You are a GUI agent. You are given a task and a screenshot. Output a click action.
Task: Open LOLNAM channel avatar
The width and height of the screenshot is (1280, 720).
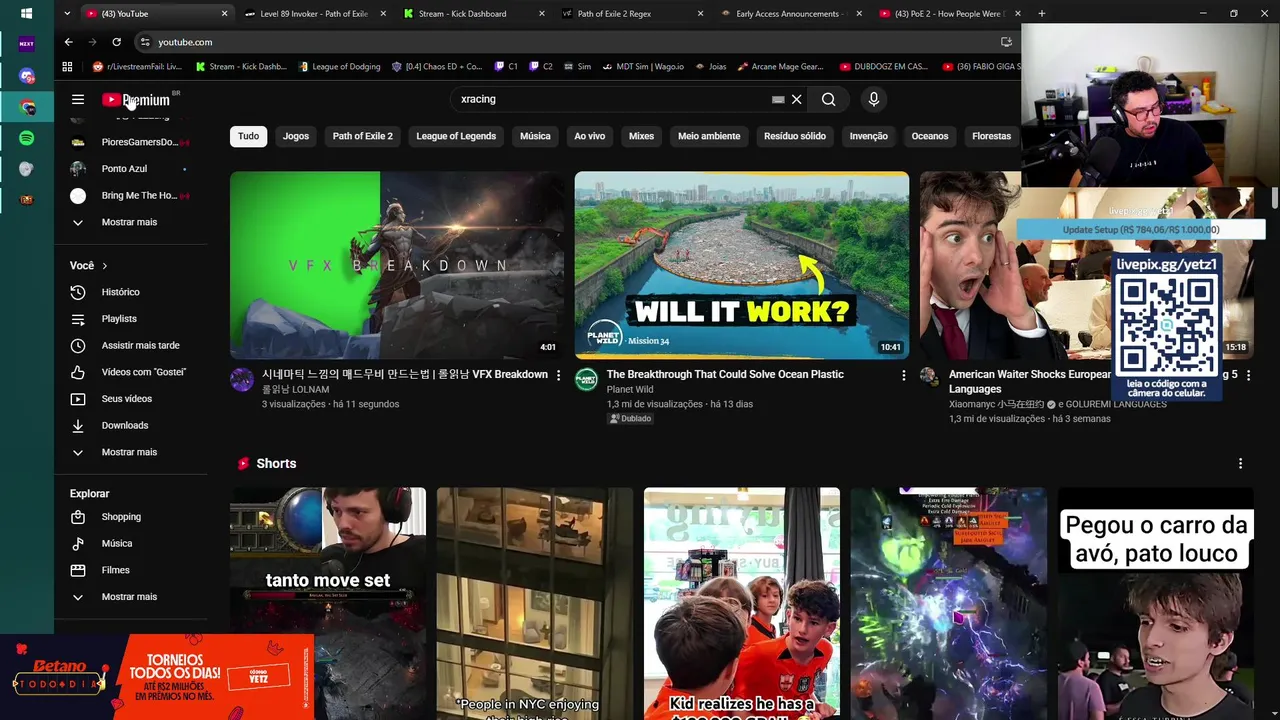[242, 379]
